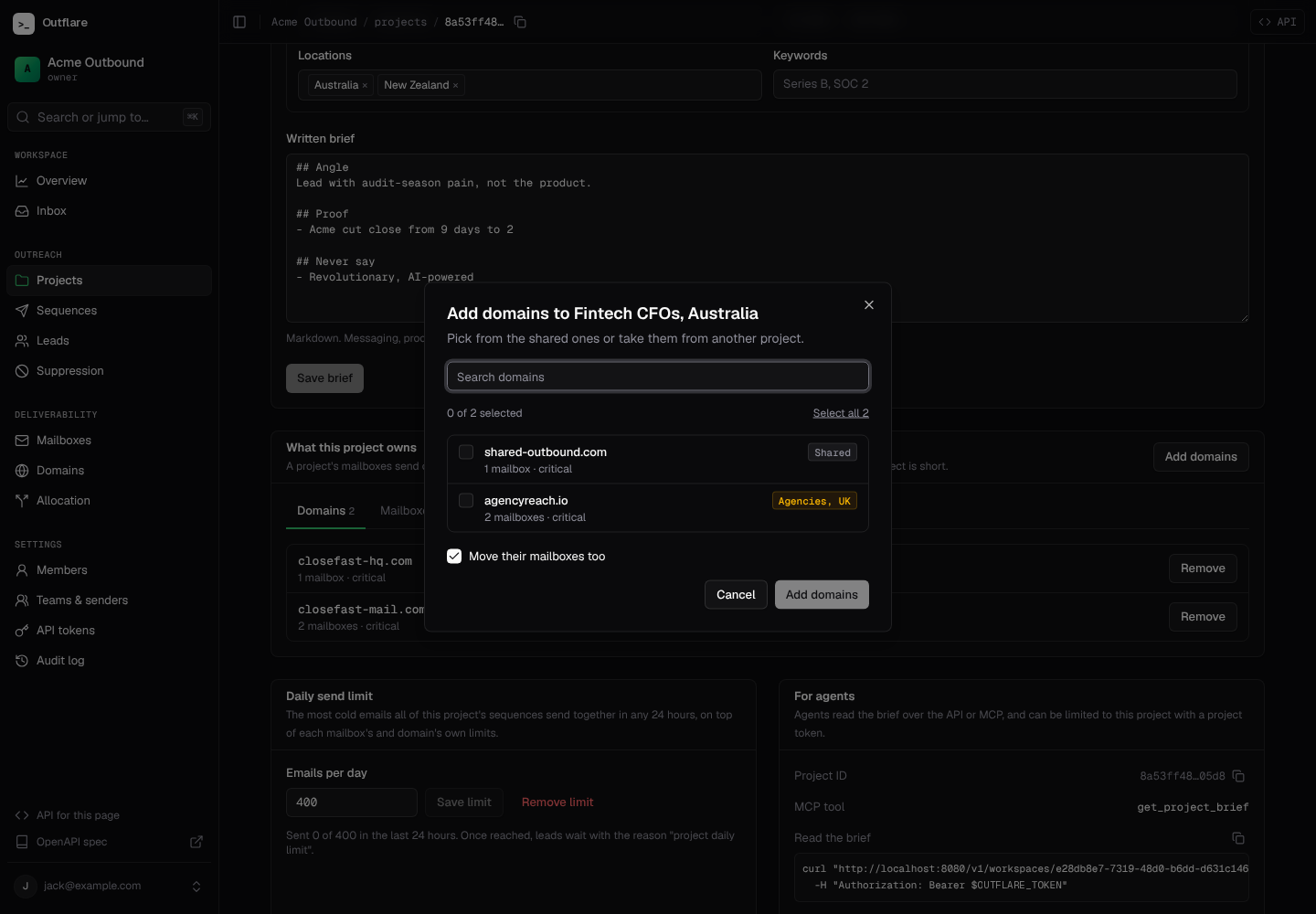Image resolution: width=1316 pixels, height=914 pixels.
Task: Click the Suppression icon
Action: coord(22,371)
